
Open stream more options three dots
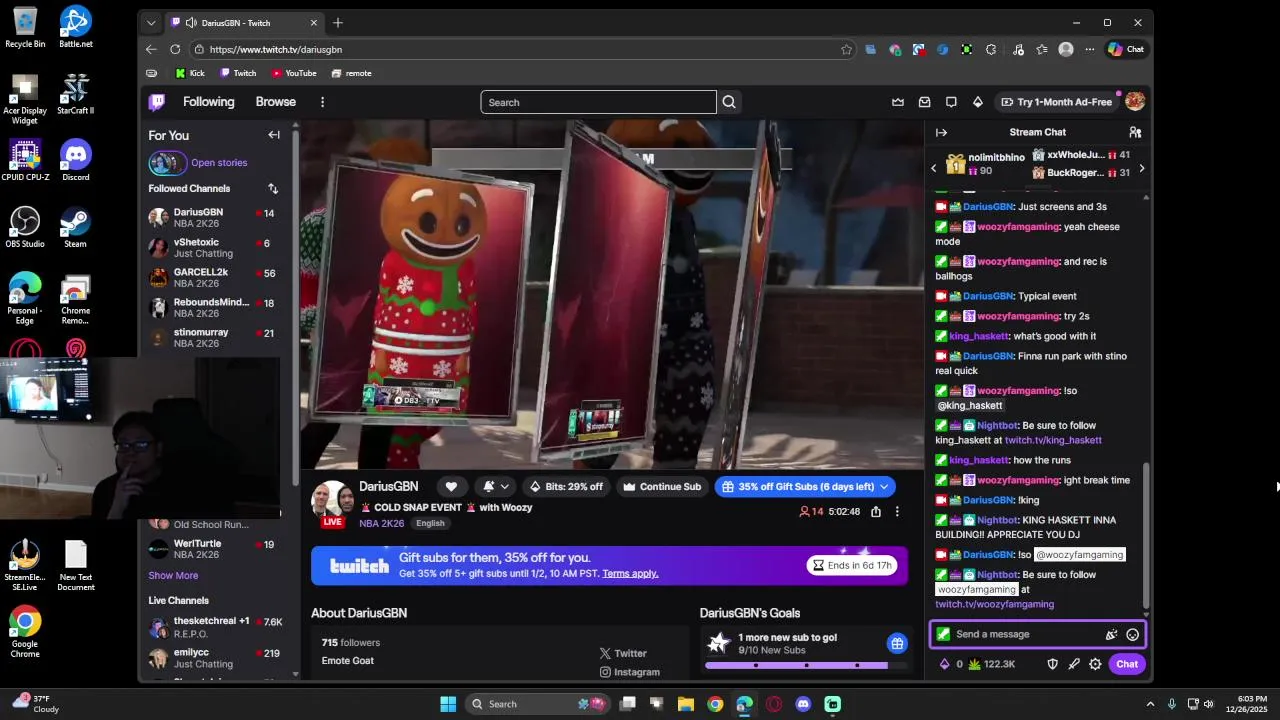coord(897,511)
